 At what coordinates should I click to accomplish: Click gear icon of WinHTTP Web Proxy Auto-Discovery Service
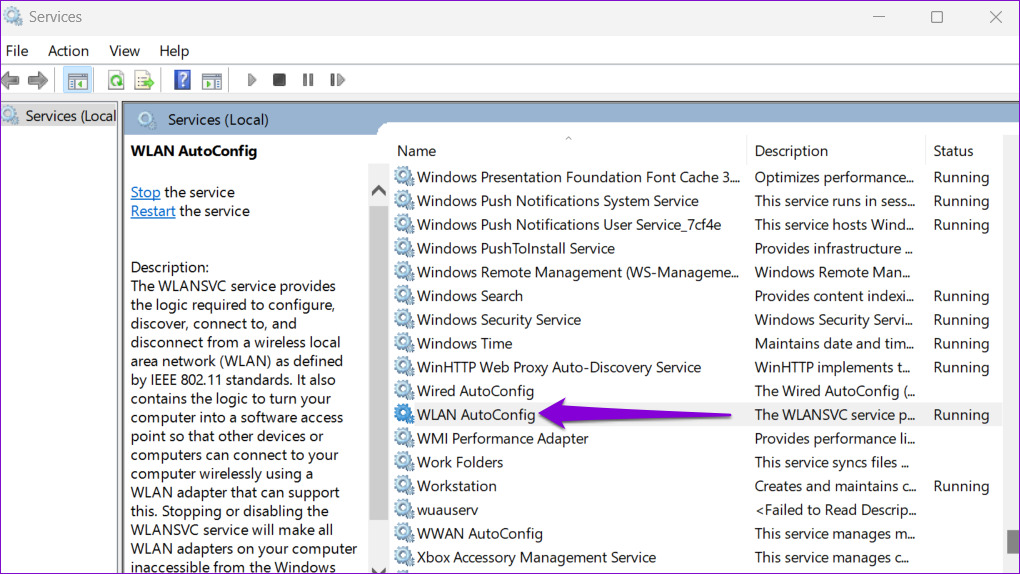point(404,366)
